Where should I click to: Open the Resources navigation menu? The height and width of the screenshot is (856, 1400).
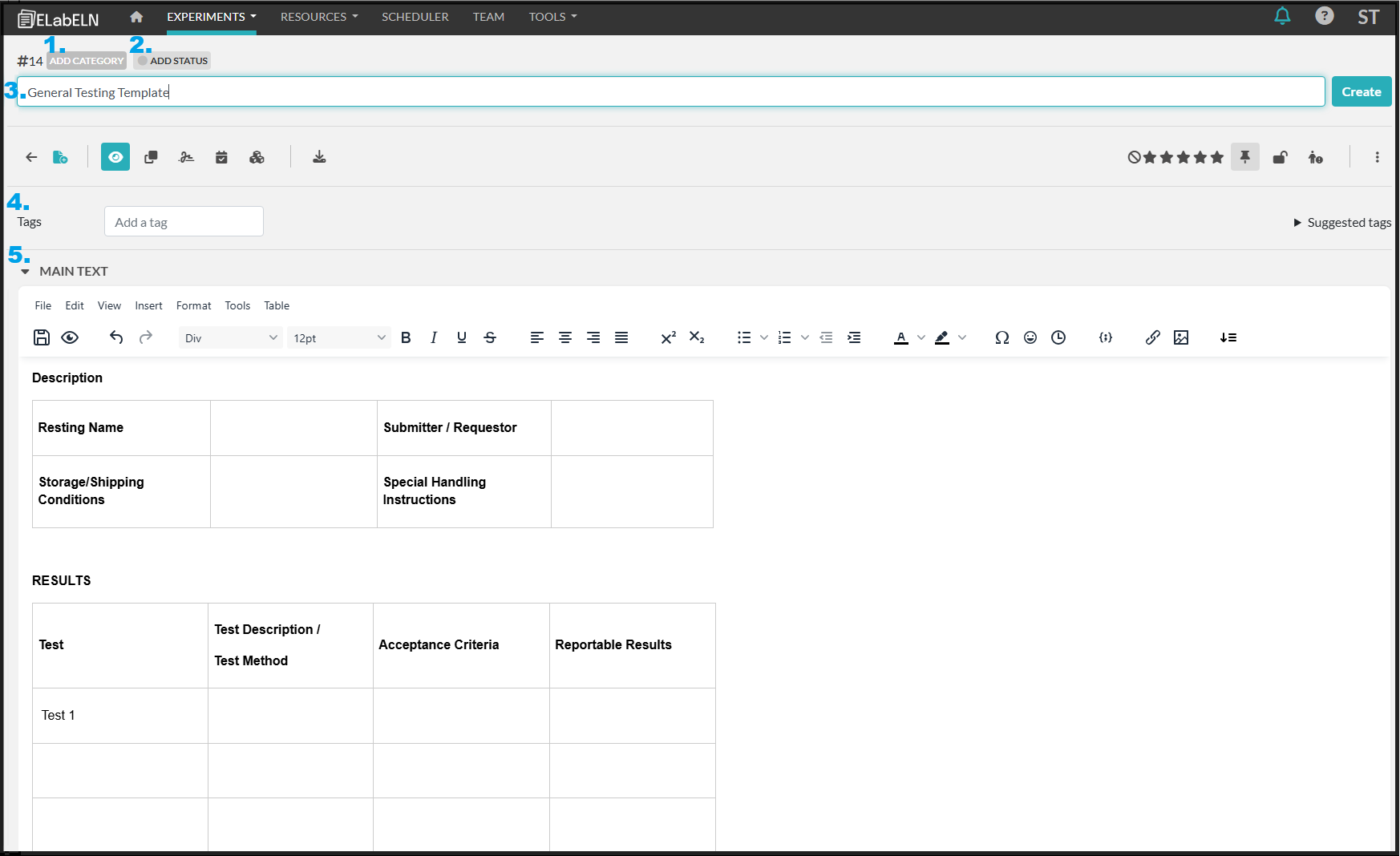click(x=318, y=17)
